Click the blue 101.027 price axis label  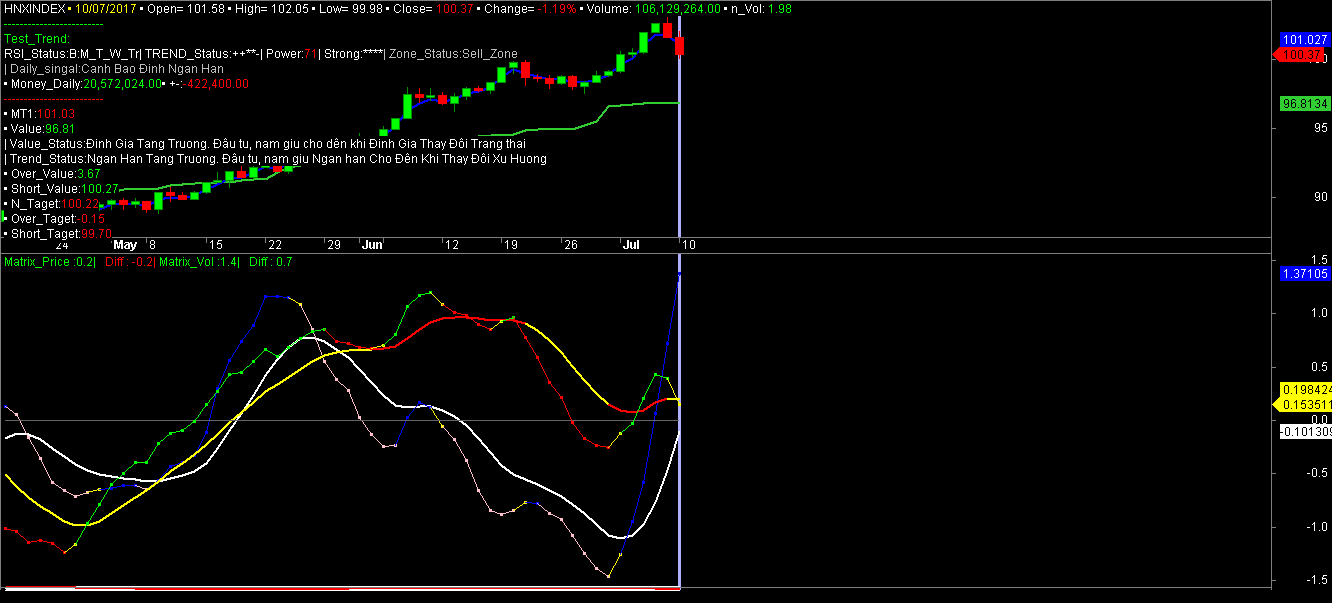[x=1305, y=40]
